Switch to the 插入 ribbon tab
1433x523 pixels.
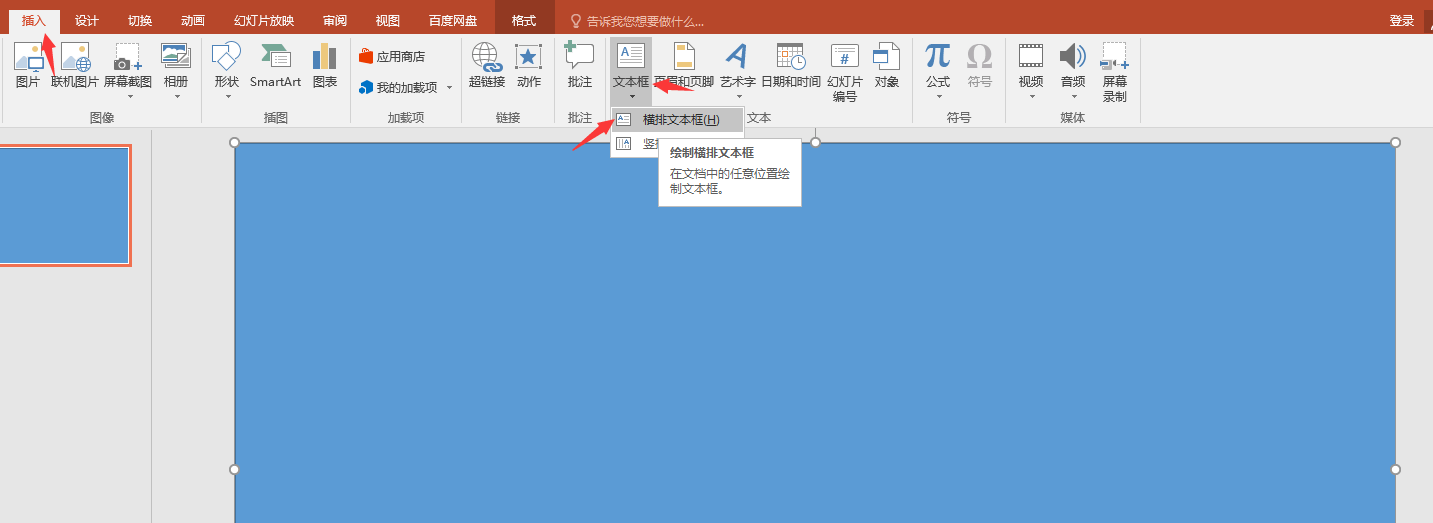tap(34, 21)
